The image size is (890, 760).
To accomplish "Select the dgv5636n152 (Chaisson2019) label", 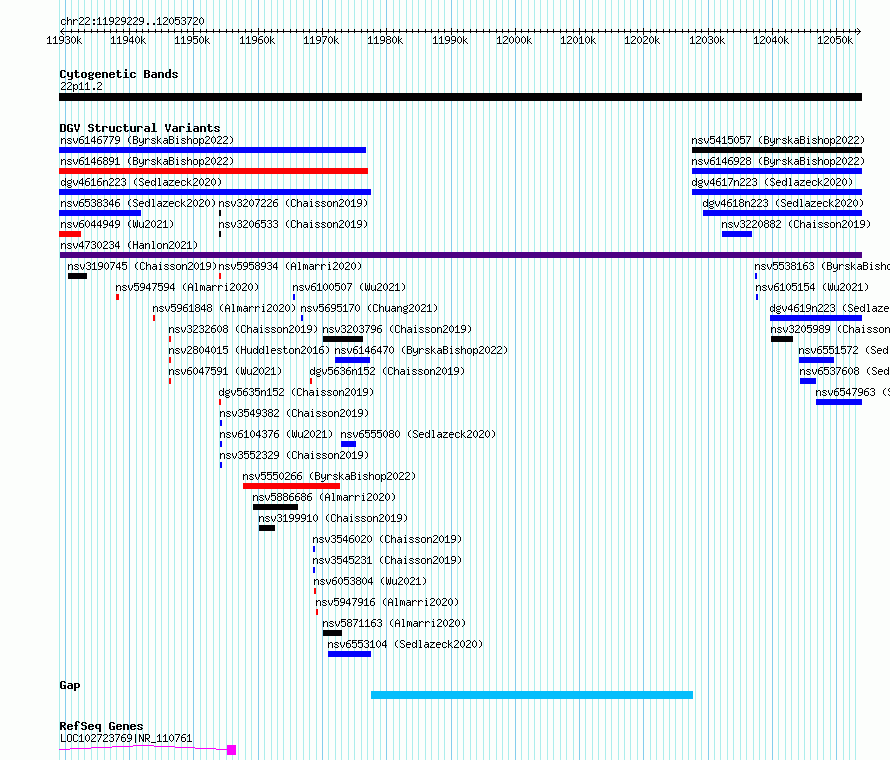I will (388, 371).
